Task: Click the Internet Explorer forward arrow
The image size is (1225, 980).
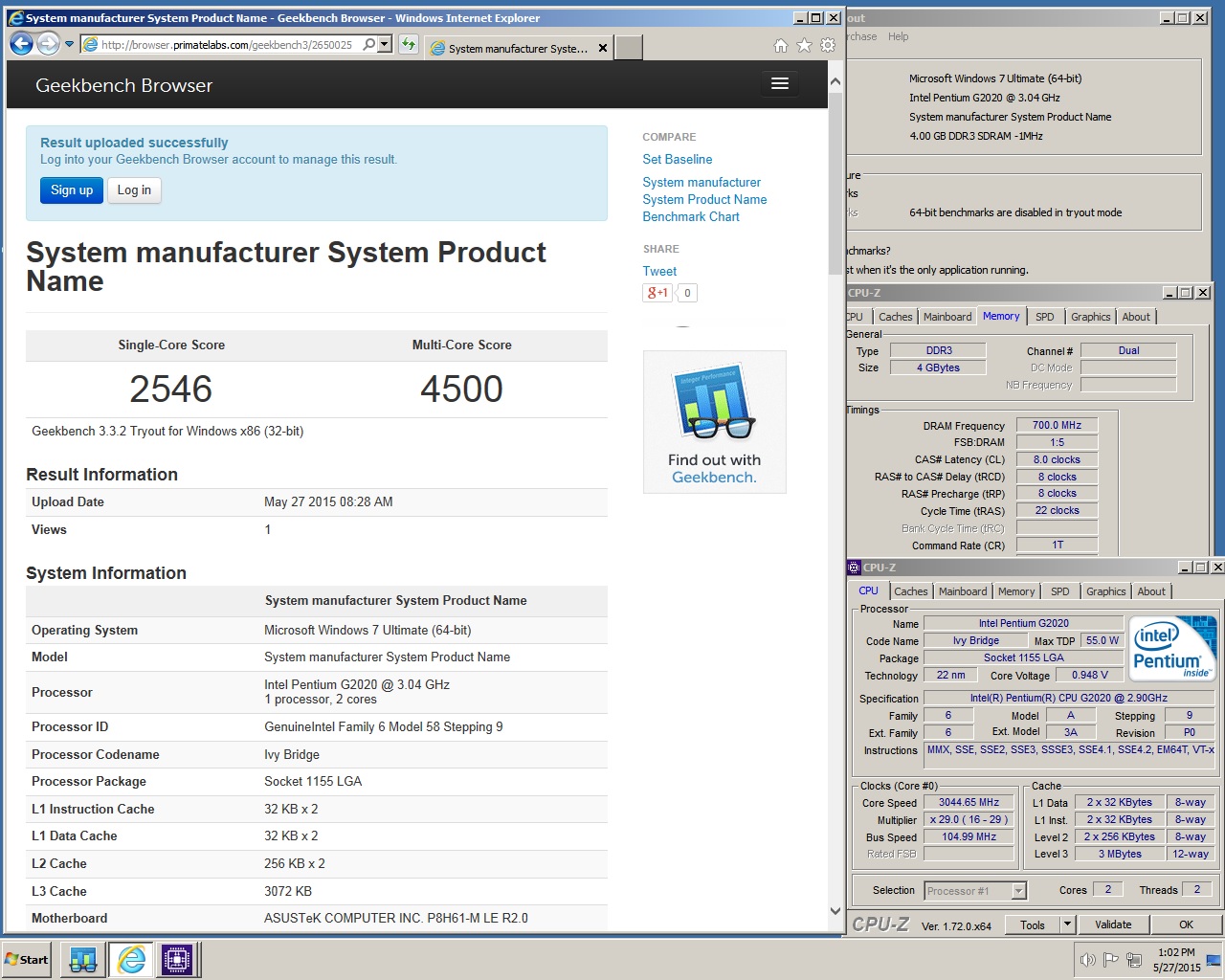Action: [x=49, y=43]
